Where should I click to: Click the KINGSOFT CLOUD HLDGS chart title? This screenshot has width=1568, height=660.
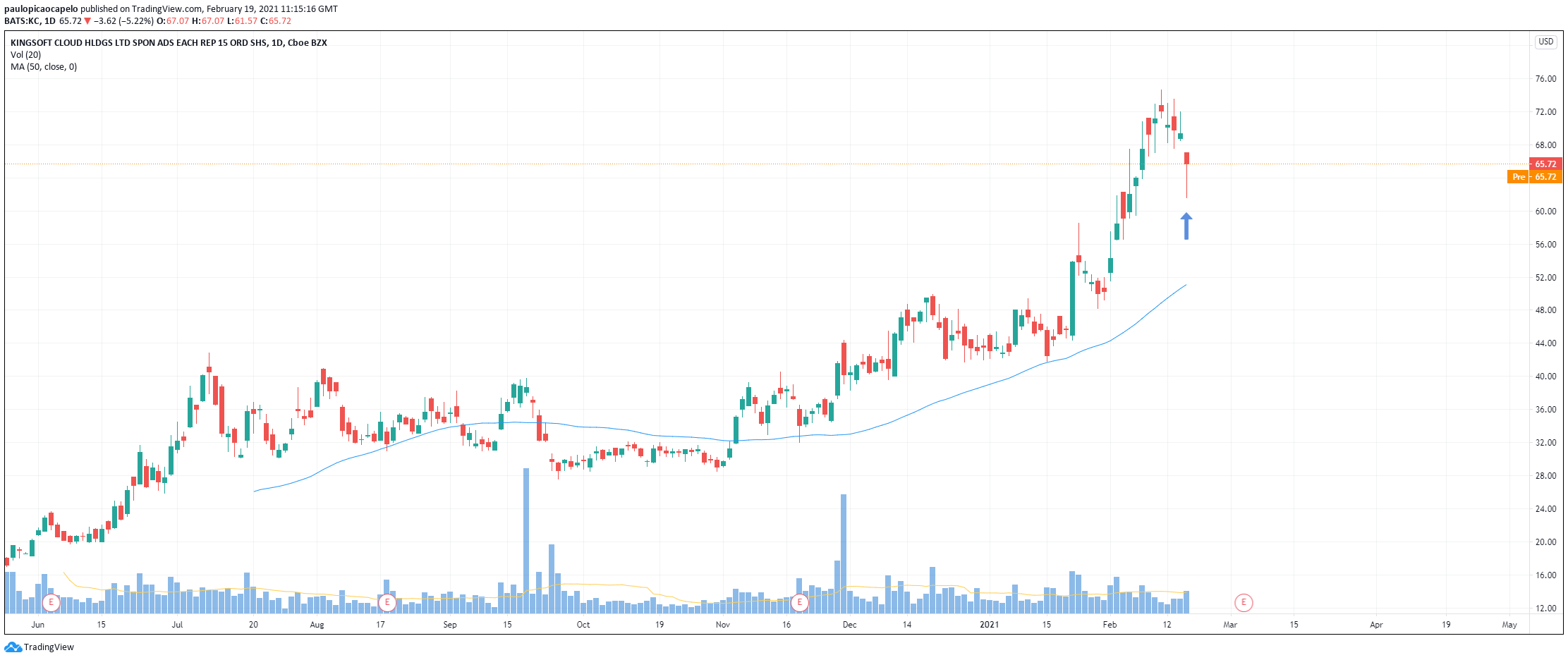(169, 43)
